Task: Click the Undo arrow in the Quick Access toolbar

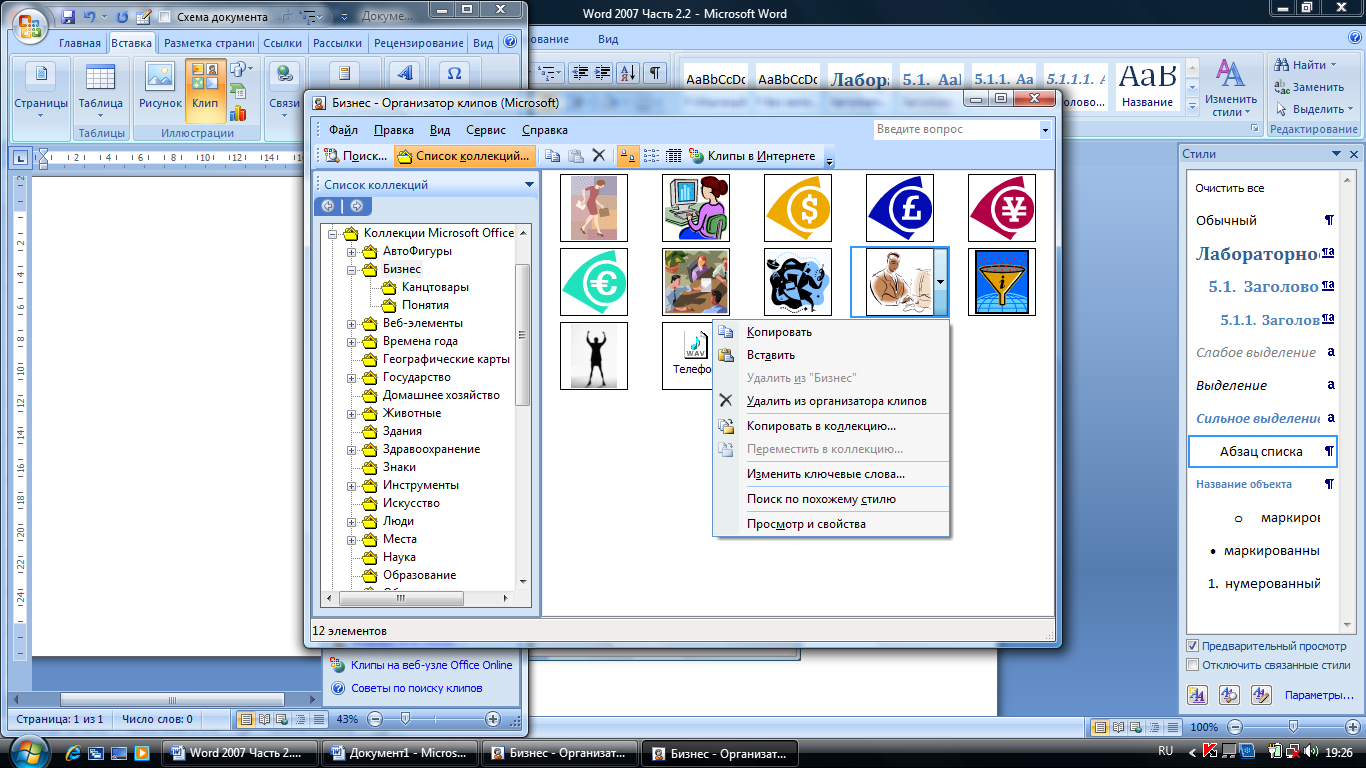Action: point(90,17)
